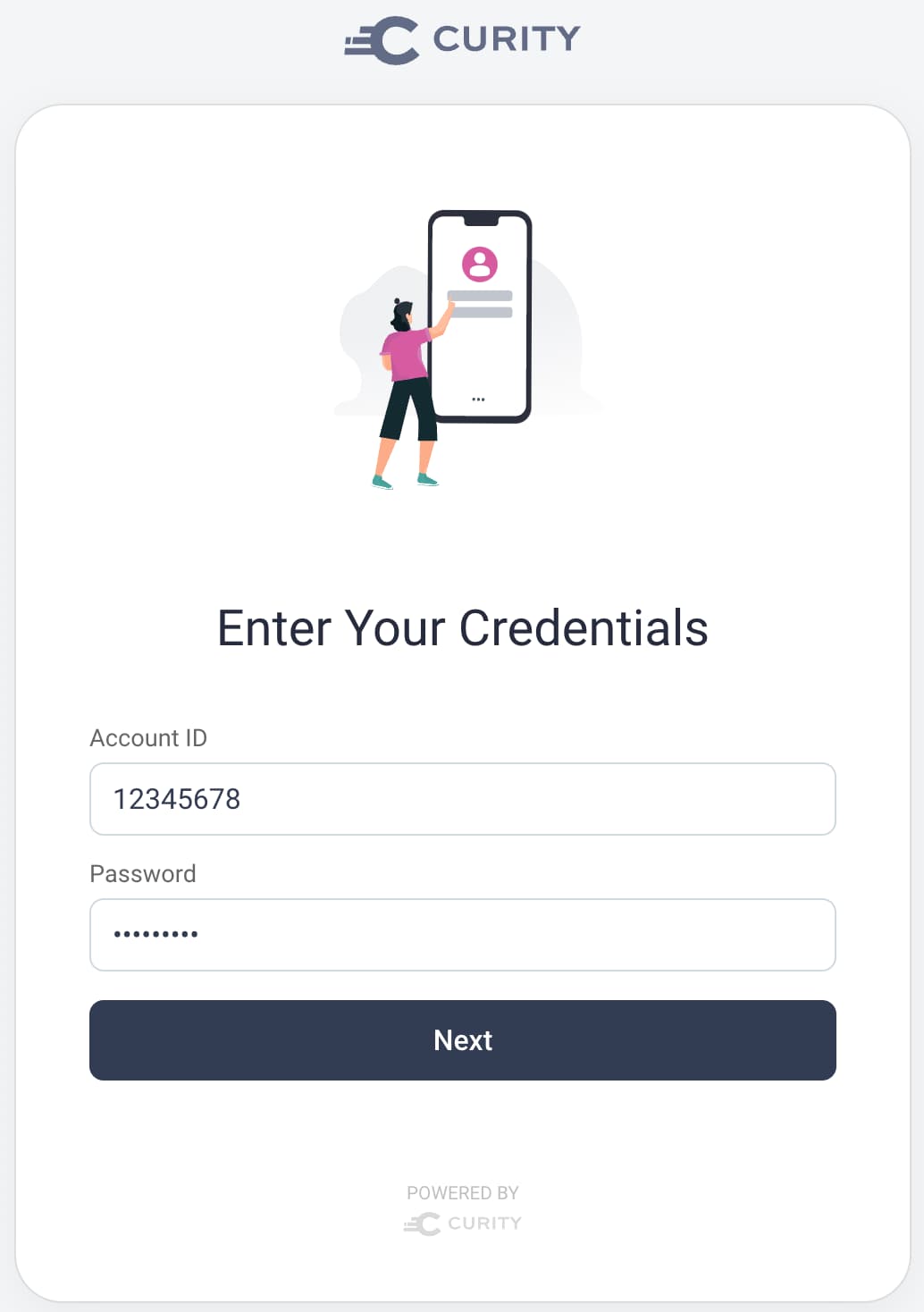Click the gray bars on the phone illustration

coord(480,304)
